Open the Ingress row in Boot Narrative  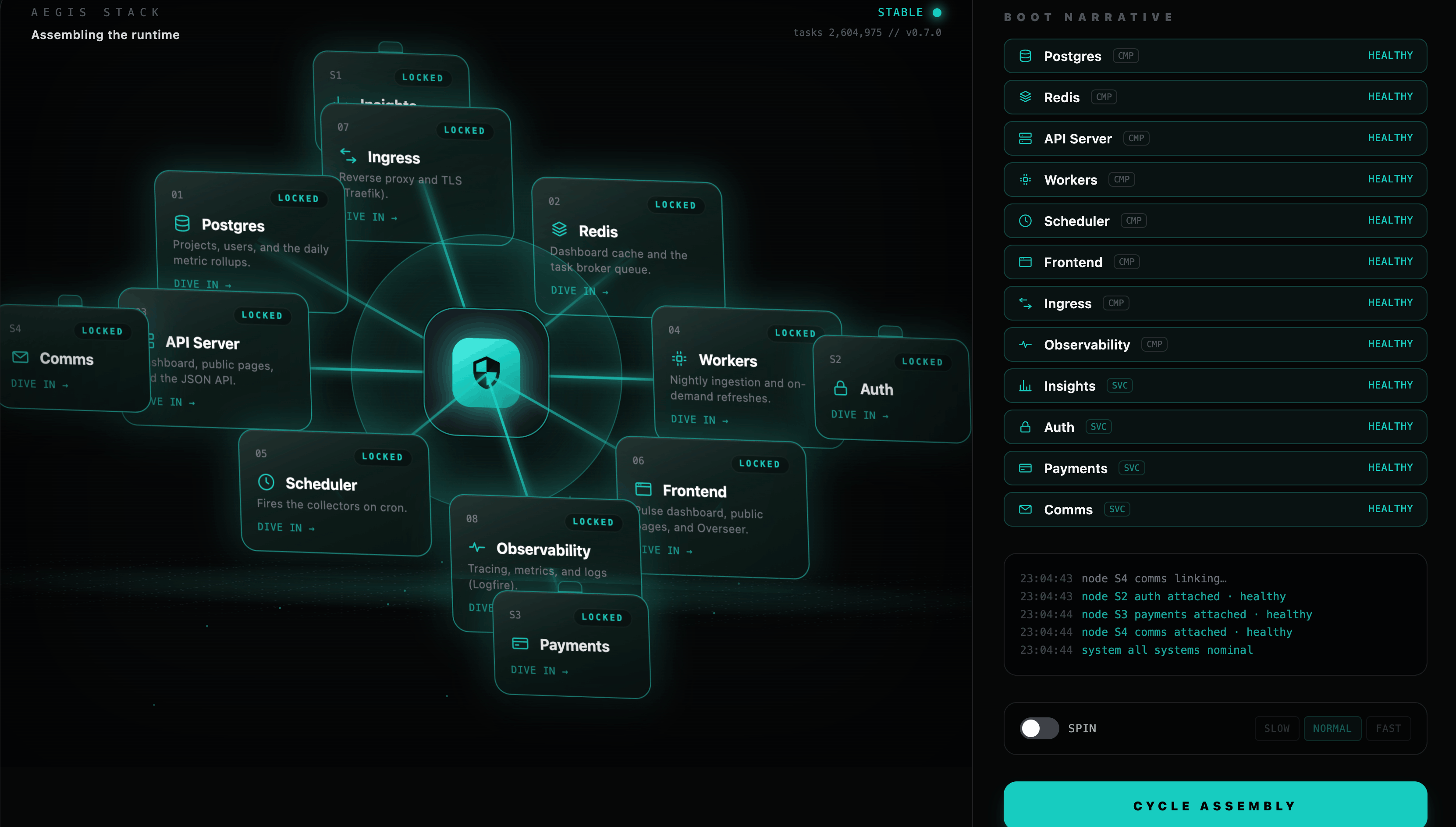tap(1215, 303)
